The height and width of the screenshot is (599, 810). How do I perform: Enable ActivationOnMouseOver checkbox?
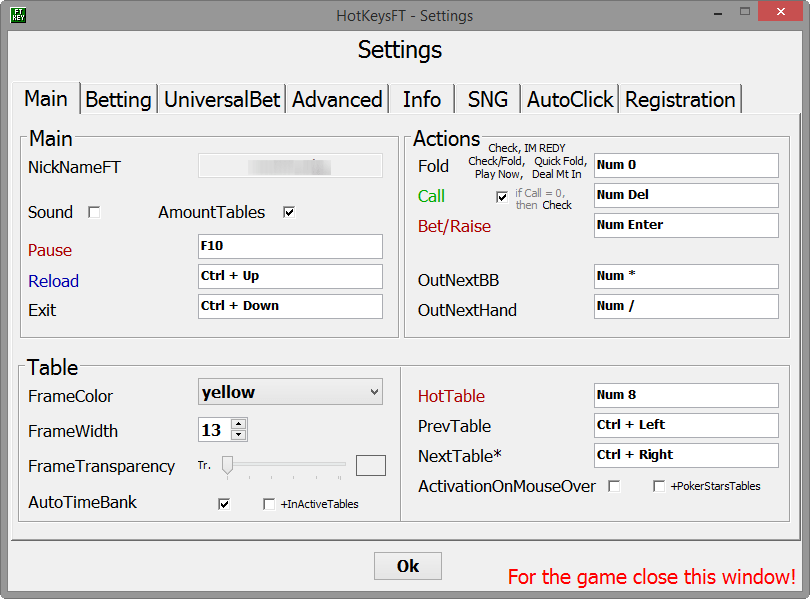click(614, 486)
